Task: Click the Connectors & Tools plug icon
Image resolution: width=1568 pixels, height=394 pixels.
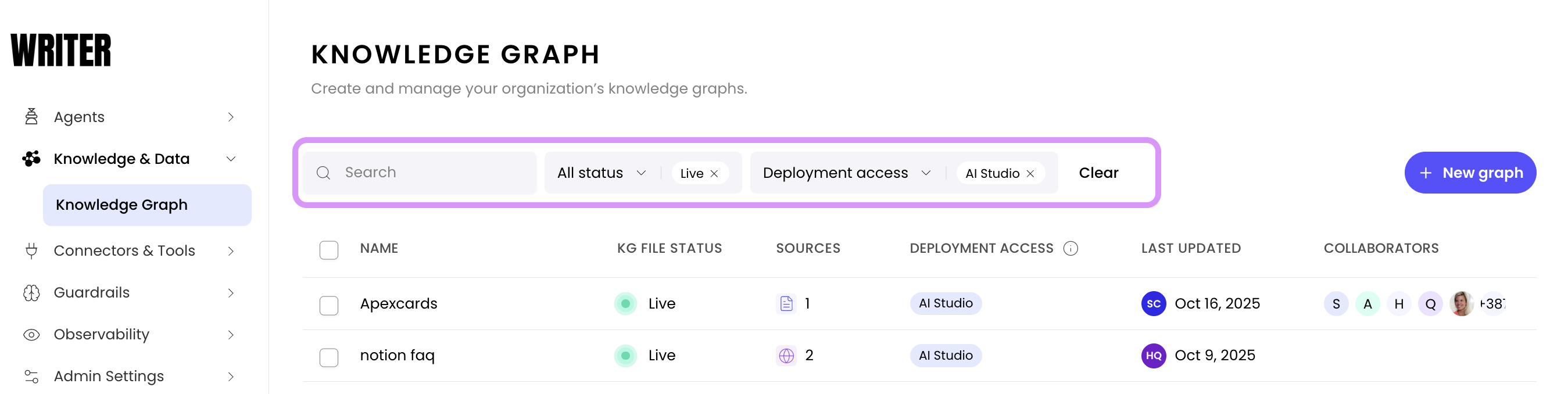Action: tap(31, 251)
